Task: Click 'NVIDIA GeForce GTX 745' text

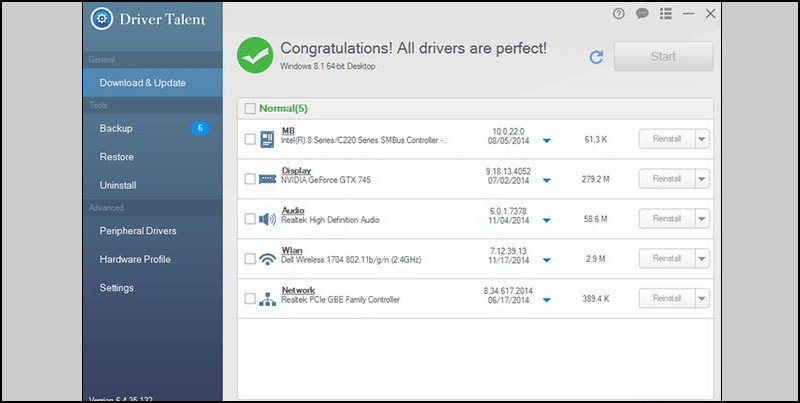Action: coord(326,180)
